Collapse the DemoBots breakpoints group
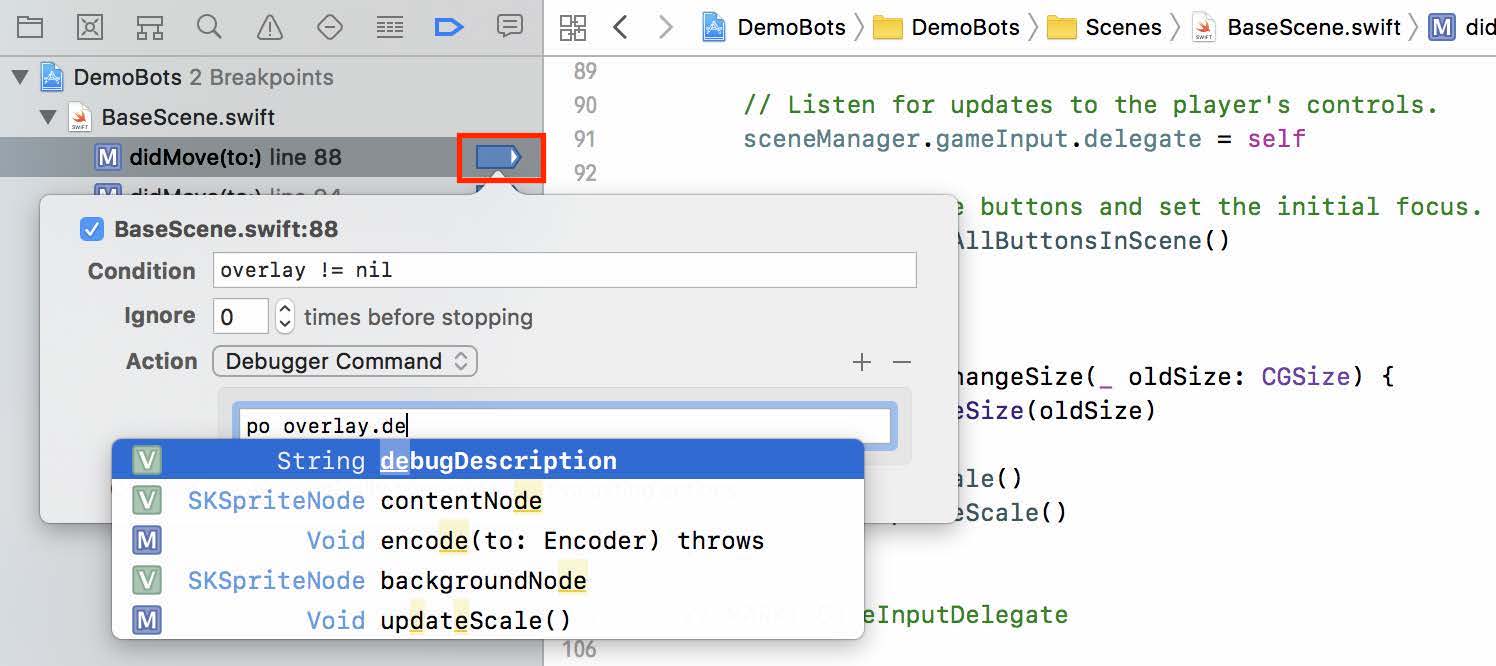The width and height of the screenshot is (1496, 666). point(20,77)
